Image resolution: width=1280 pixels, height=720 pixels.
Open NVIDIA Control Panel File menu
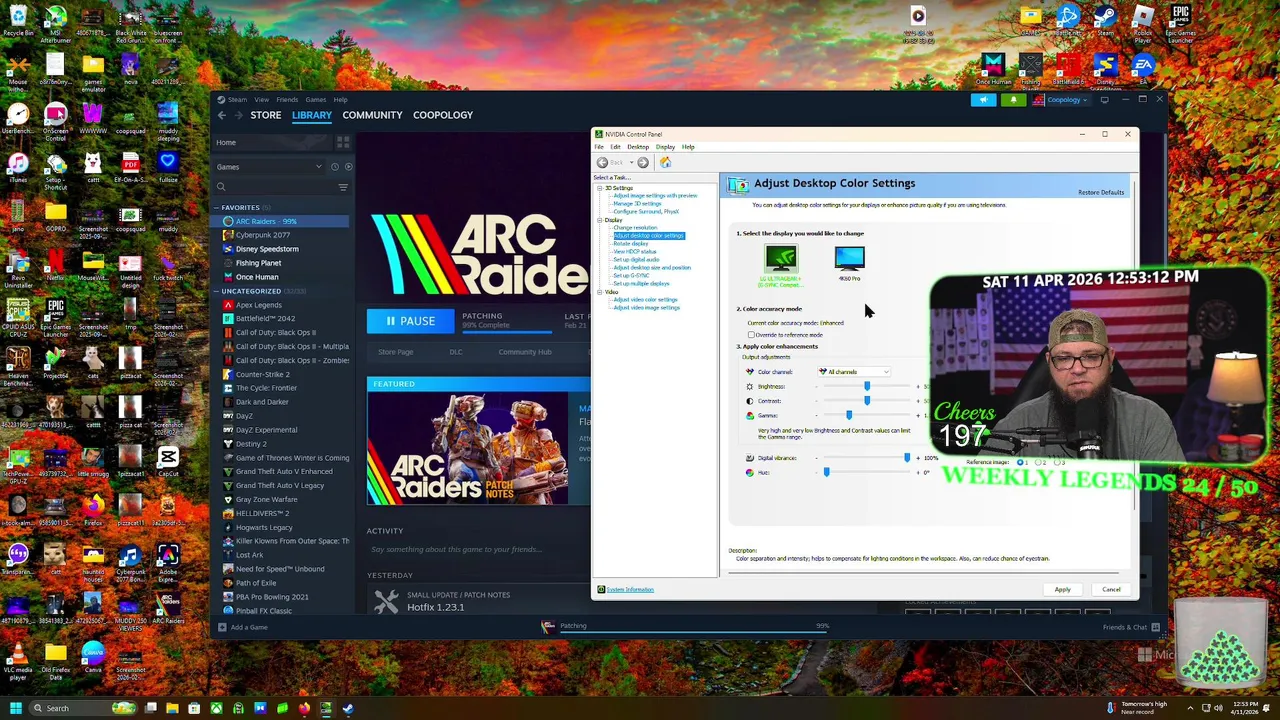(599, 147)
